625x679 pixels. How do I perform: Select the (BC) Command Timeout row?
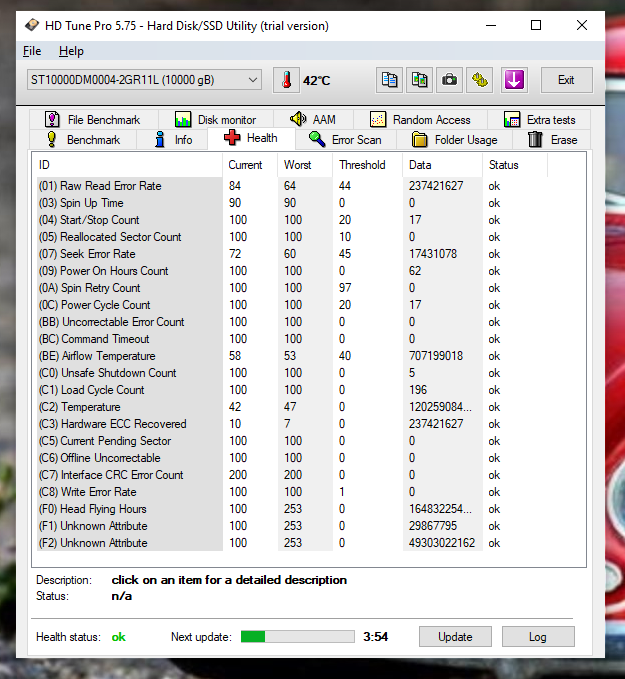click(x=291, y=339)
